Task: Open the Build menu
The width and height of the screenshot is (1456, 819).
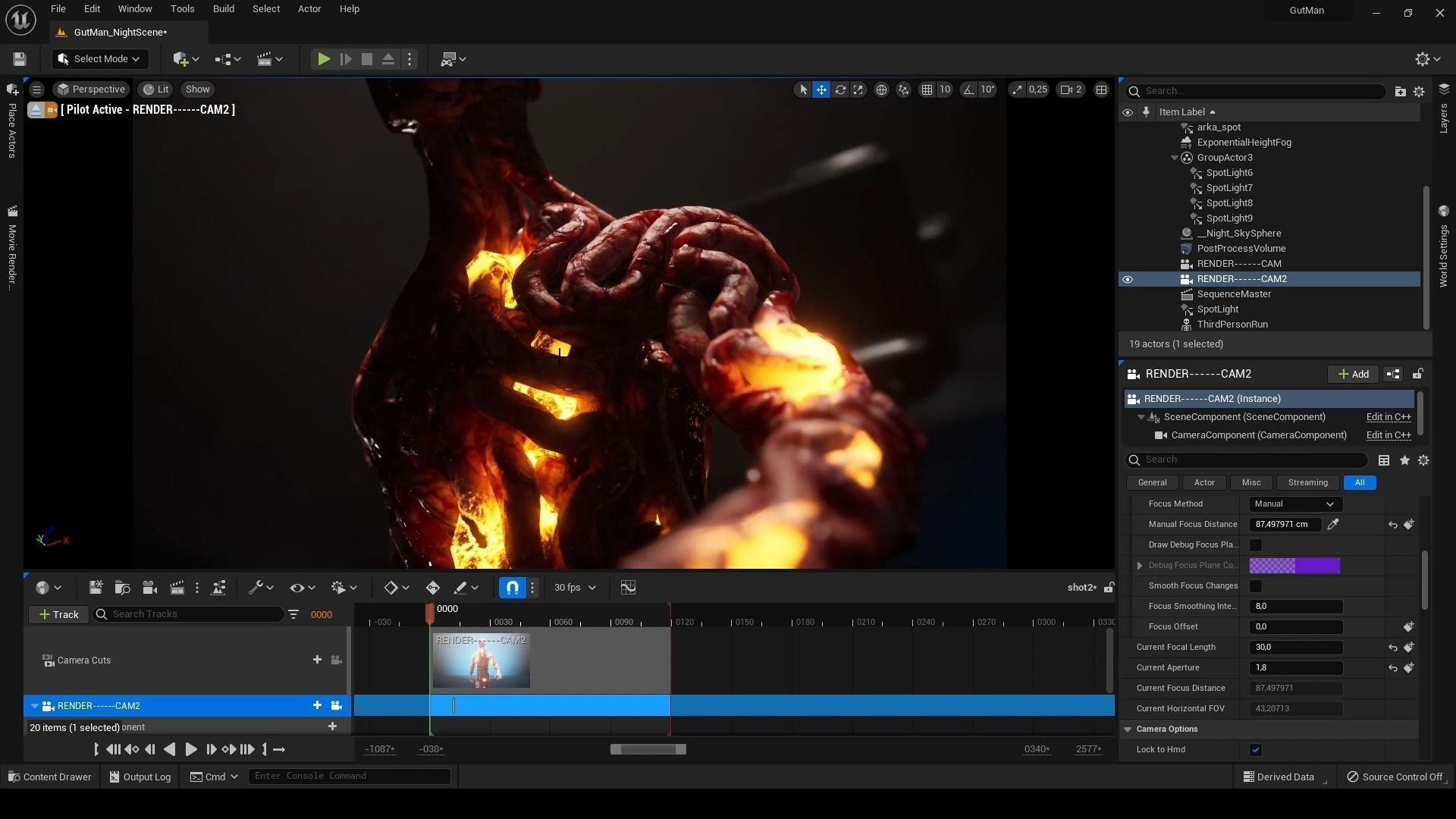Action: 223,9
